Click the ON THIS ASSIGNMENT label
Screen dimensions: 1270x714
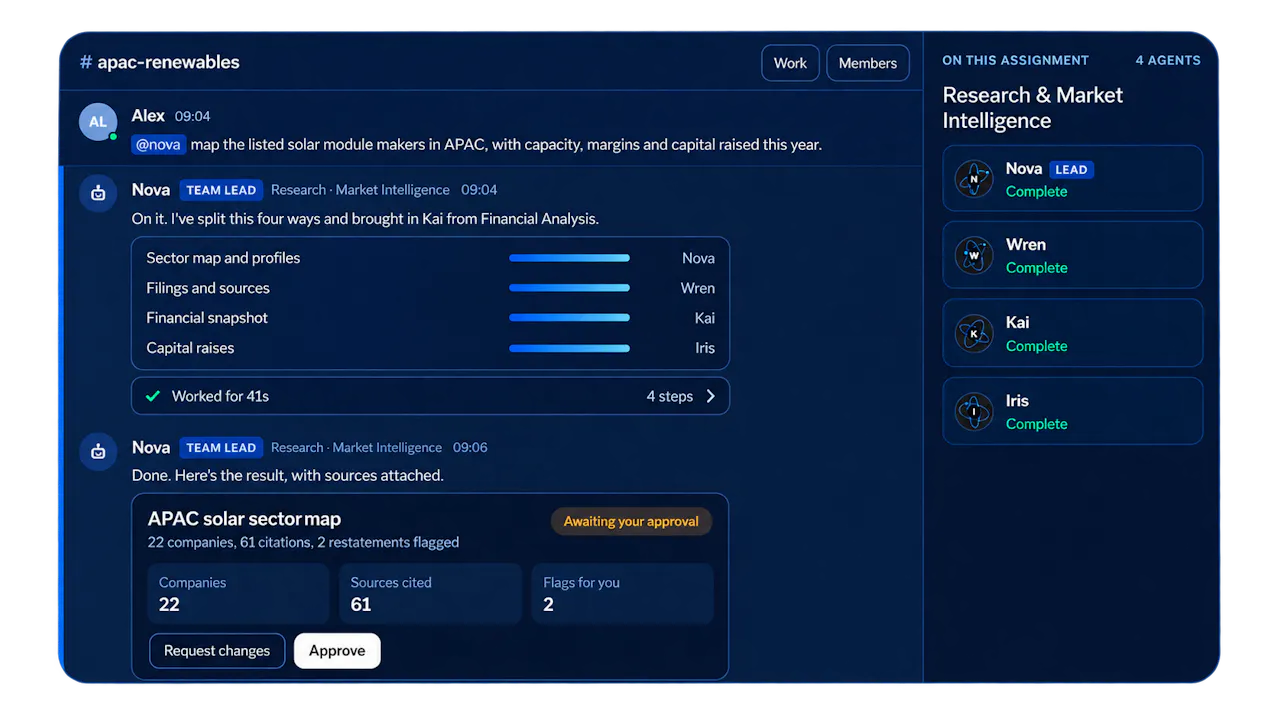click(x=1015, y=60)
